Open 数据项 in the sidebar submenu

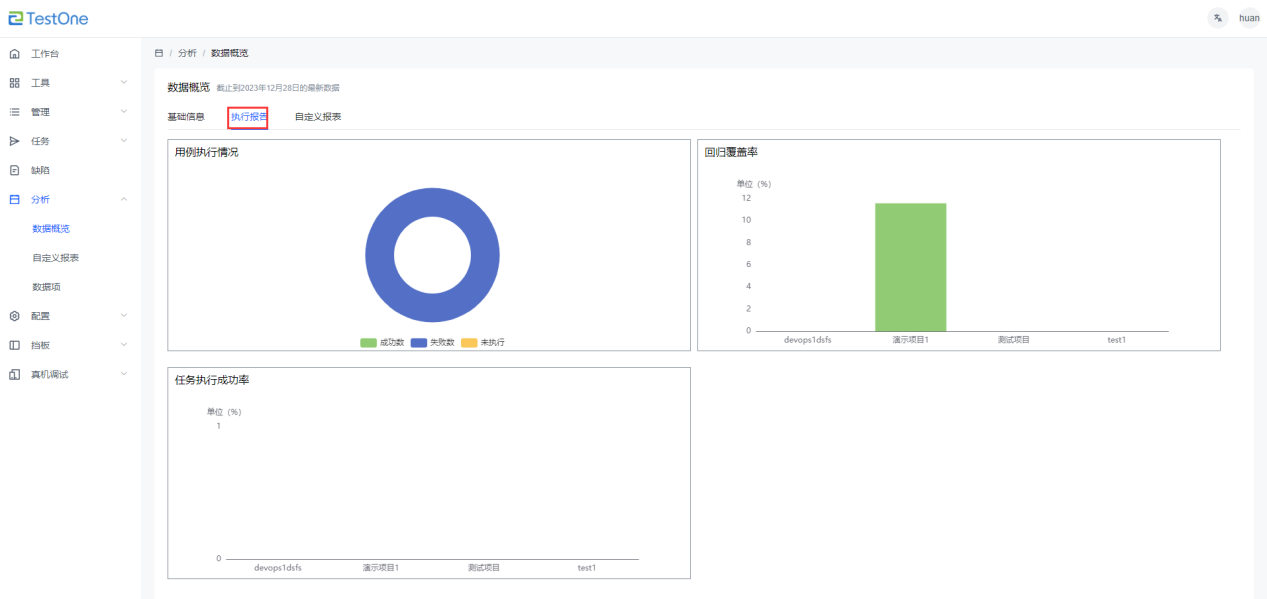[46, 287]
